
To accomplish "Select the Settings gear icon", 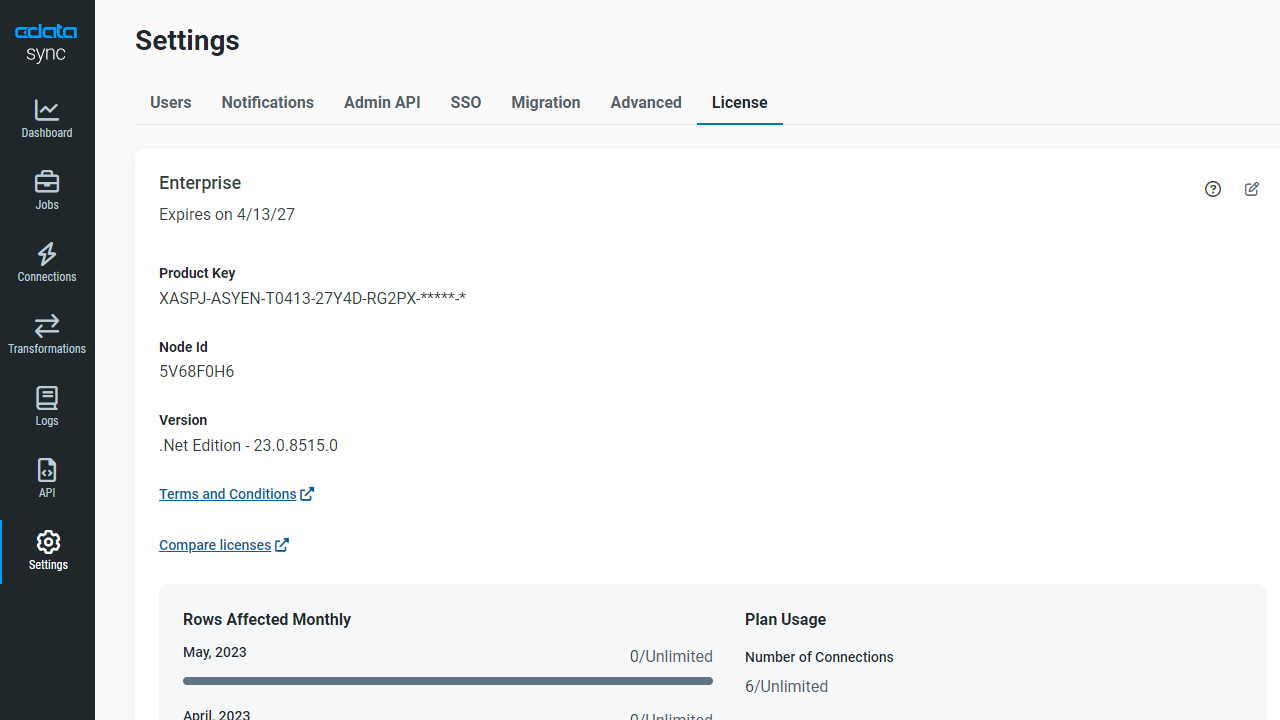I will 48,542.
